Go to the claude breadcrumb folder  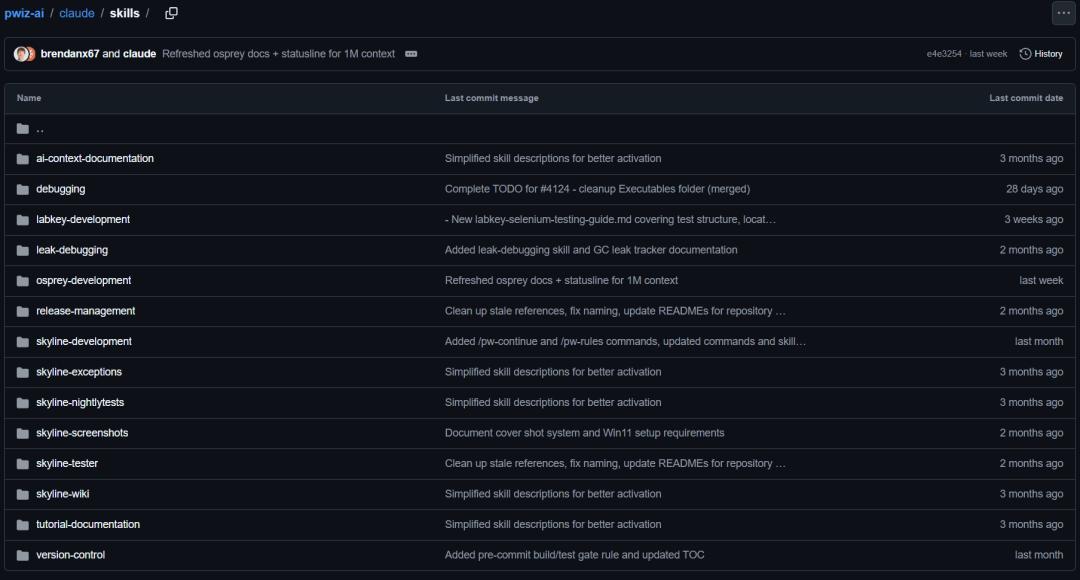pos(77,13)
